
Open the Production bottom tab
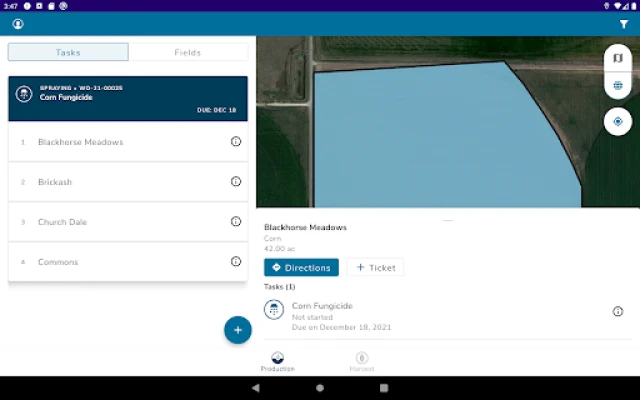click(278, 362)
